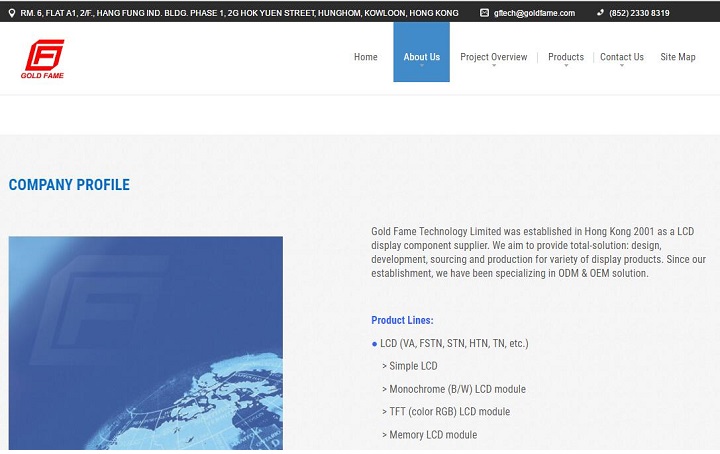The image size is (720, 454).
Task: Click the COMPANY PROFILE heading
Action: click(69, 185)
